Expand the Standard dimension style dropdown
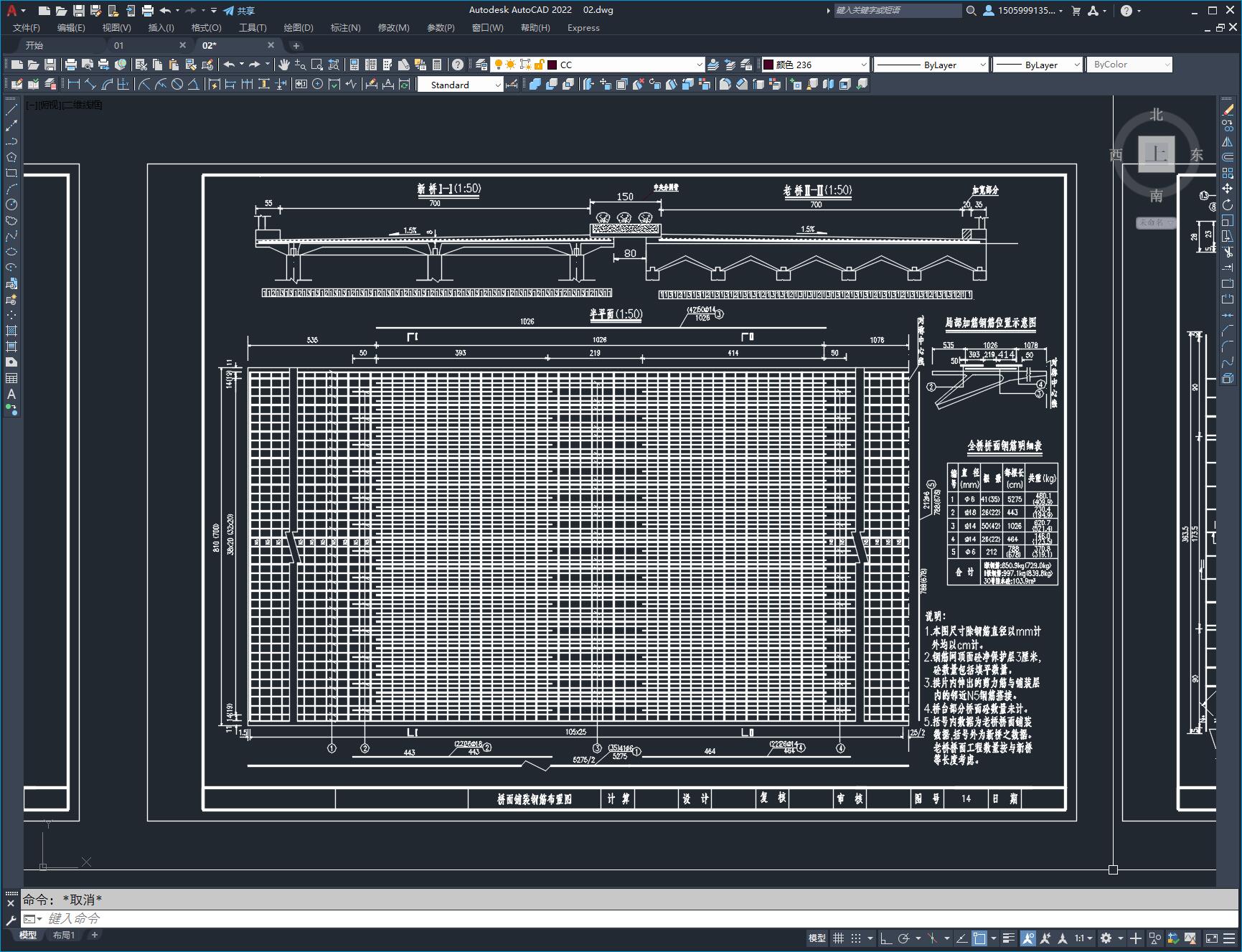 pyautogui.click(x=497, y=85)
